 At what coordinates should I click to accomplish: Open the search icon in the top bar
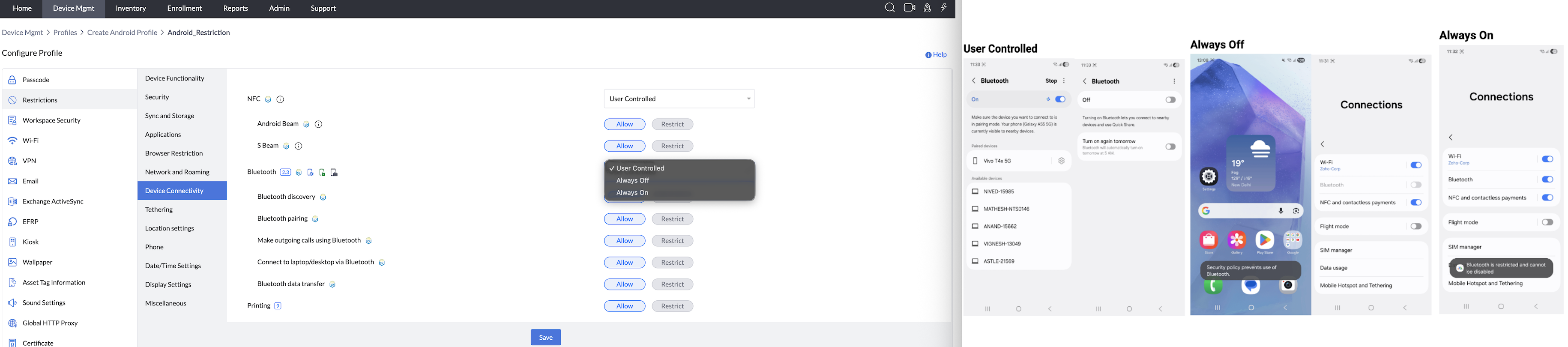889,8
